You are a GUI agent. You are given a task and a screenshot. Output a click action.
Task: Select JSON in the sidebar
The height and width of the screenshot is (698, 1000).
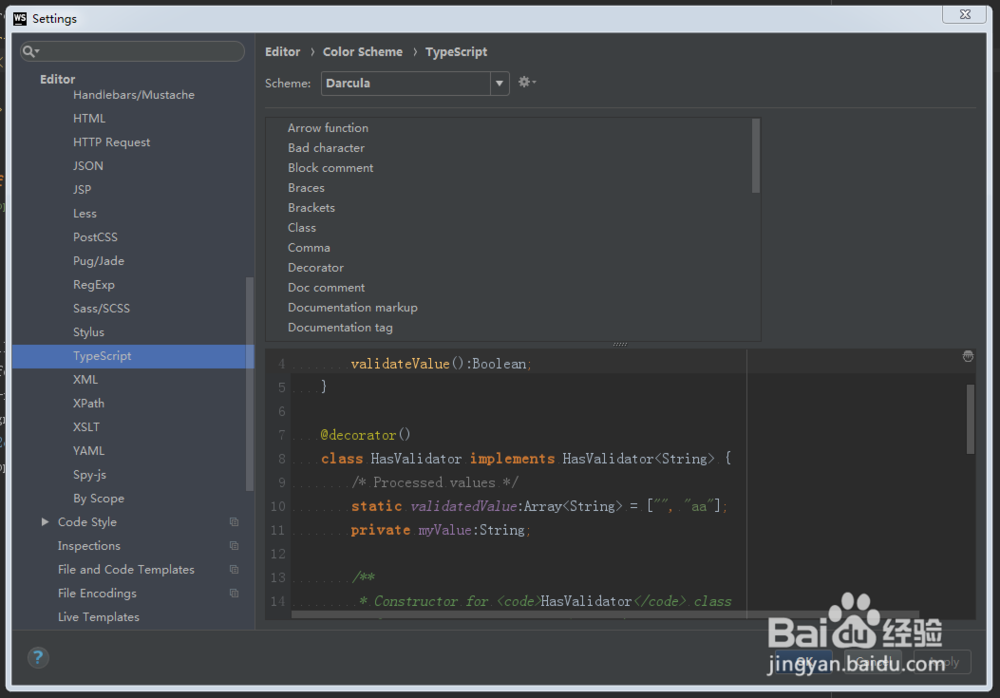tap(88, 165)
